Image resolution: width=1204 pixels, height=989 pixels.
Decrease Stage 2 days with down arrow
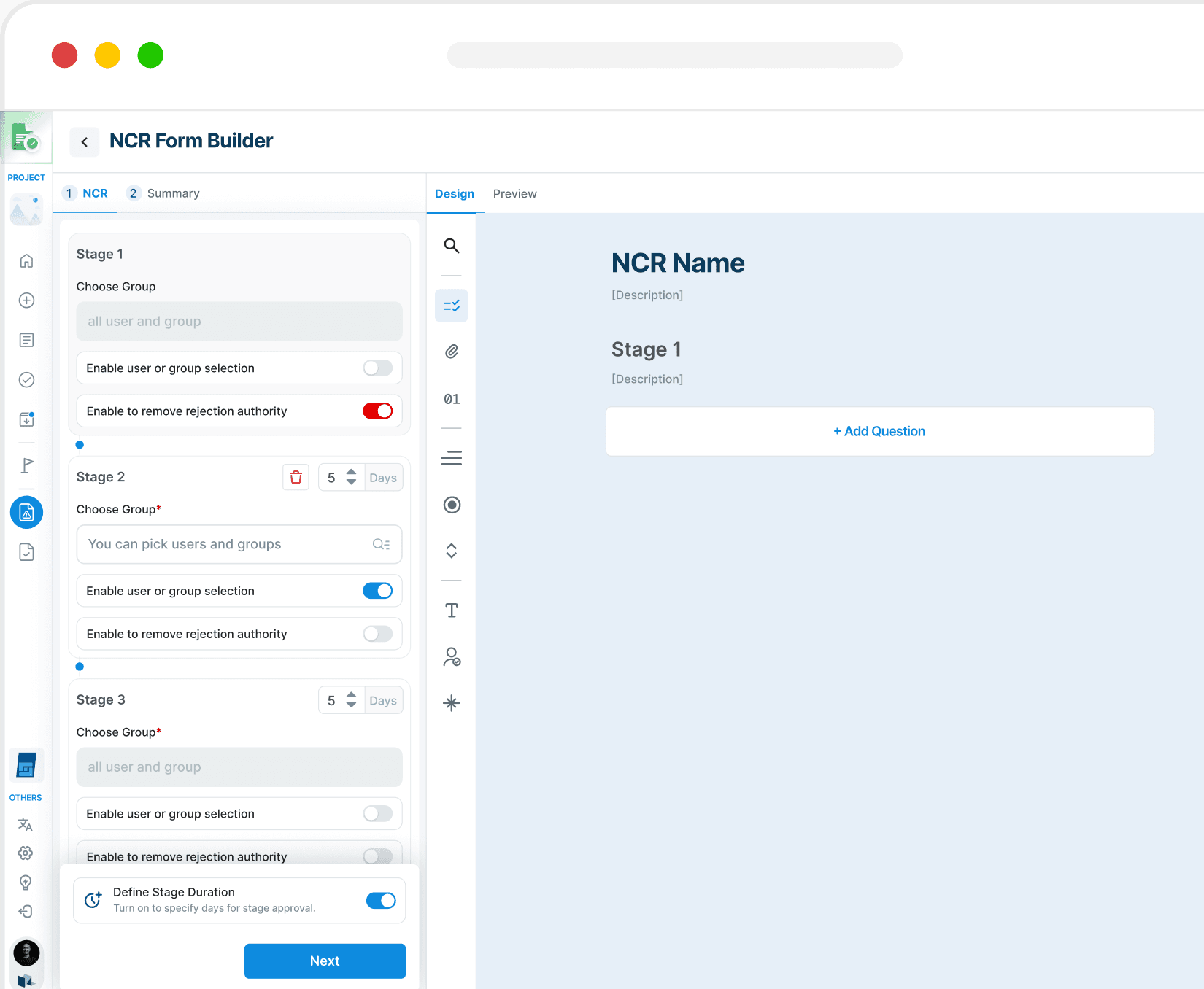351,483
